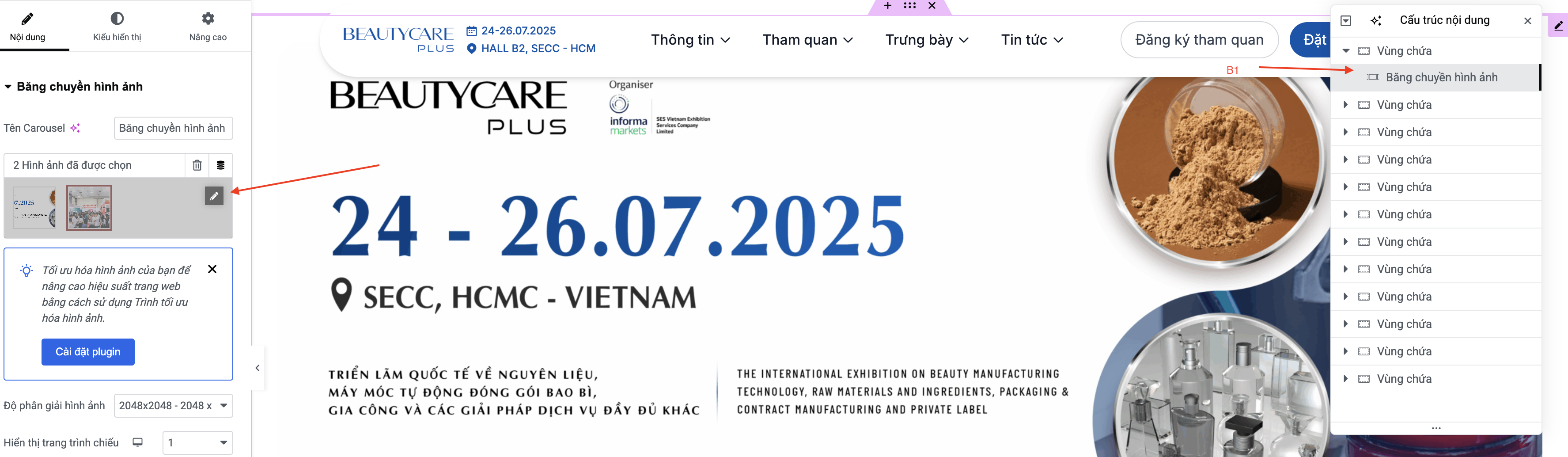
Task: Click the AI sparkle icon beside Tên Carousel
Action: tap(75, 128)
